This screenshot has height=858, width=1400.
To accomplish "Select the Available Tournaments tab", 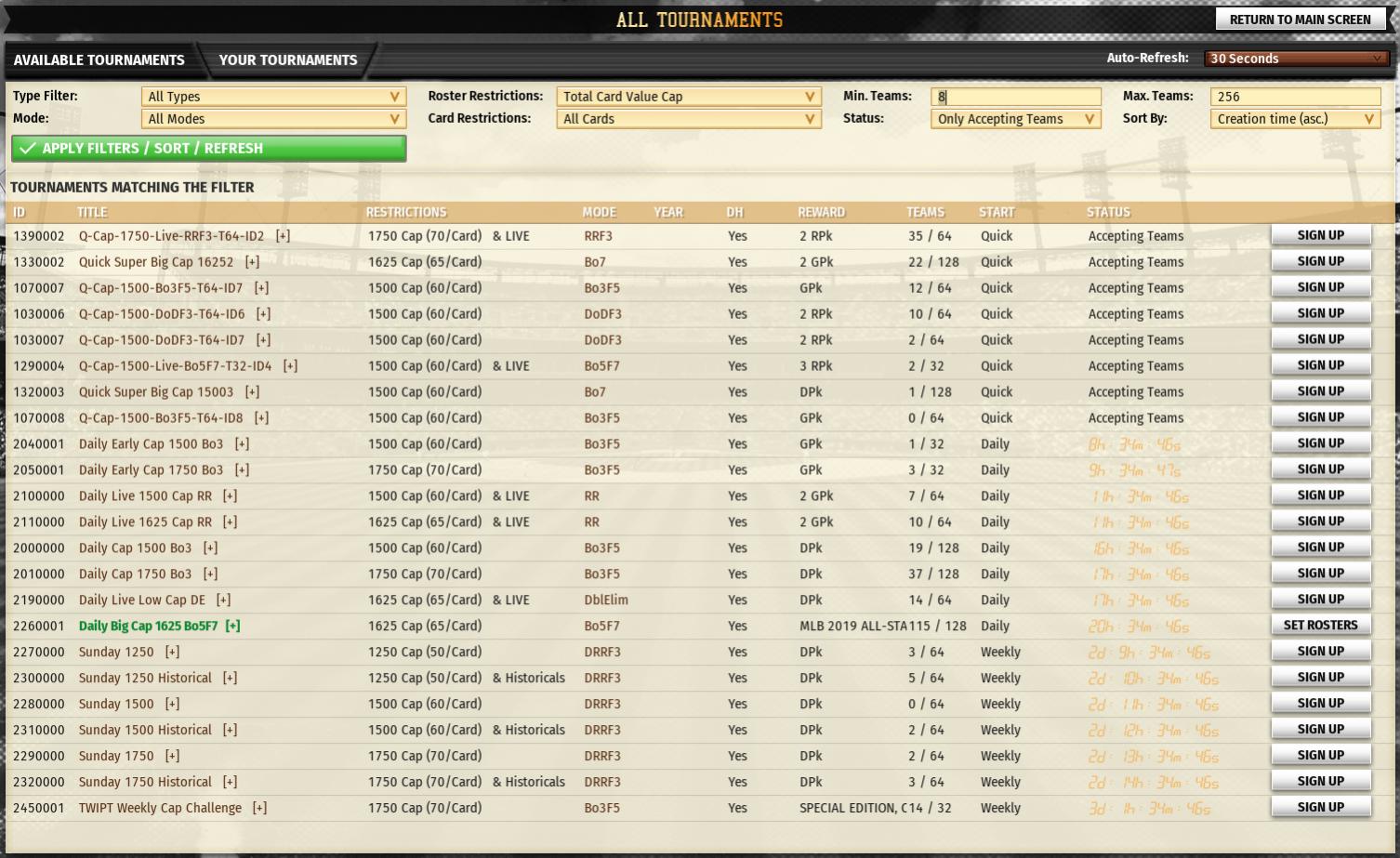I will pos(99,59).
